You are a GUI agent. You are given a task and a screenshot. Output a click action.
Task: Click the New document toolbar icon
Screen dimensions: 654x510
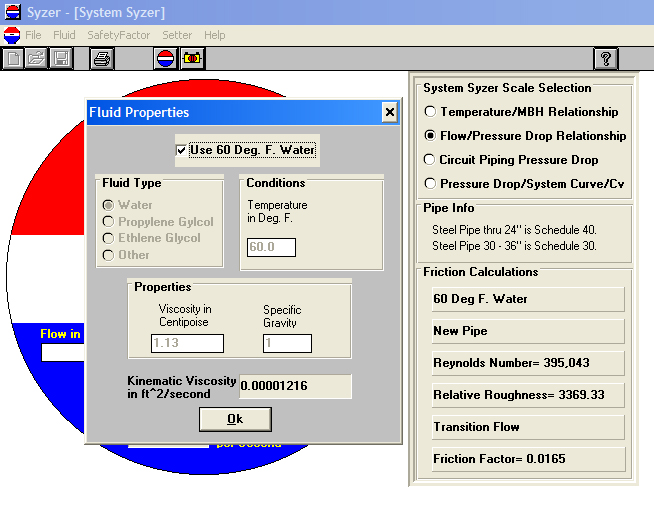(13, 58)
